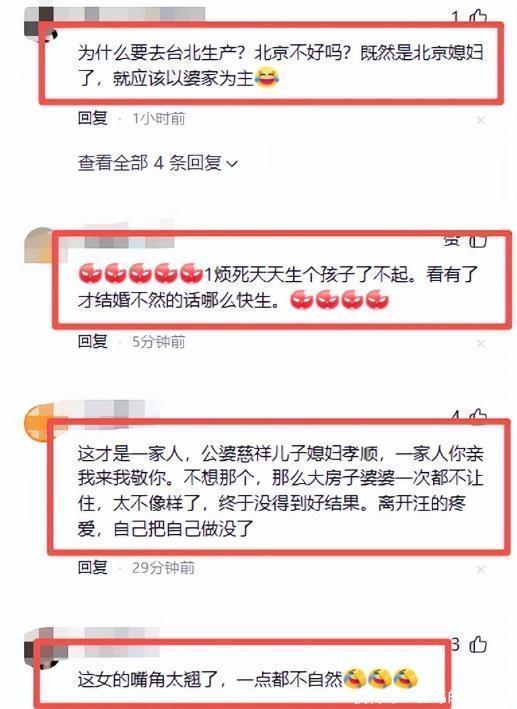This screenshot has height=709, width=517.
Task: Open the first commenter's avatar
Action: point(40,24)
